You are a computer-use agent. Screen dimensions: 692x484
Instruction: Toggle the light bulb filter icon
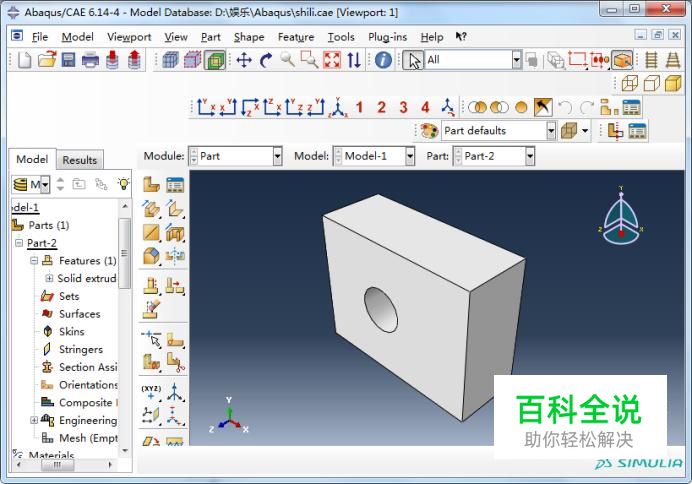[124, 184]
